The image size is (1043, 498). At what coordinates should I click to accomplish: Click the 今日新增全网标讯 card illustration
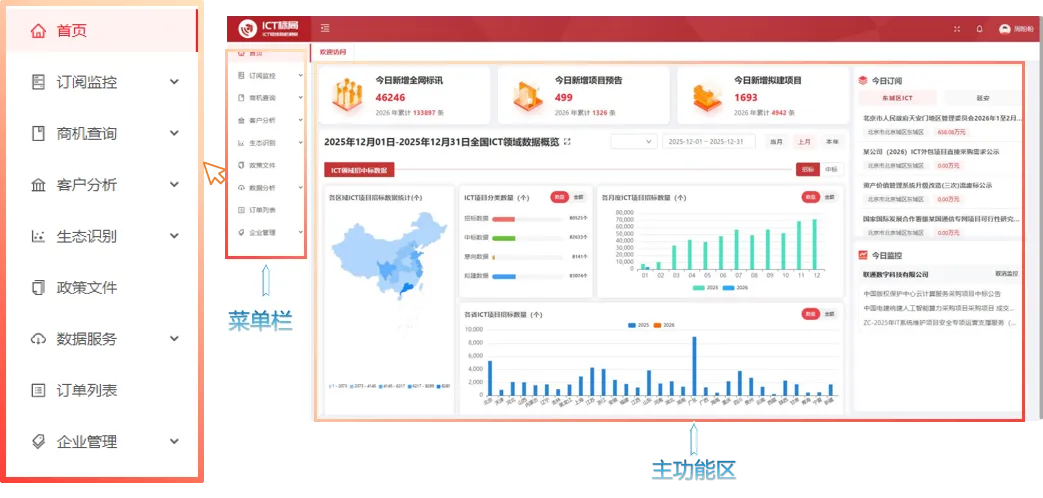[347, 95]
